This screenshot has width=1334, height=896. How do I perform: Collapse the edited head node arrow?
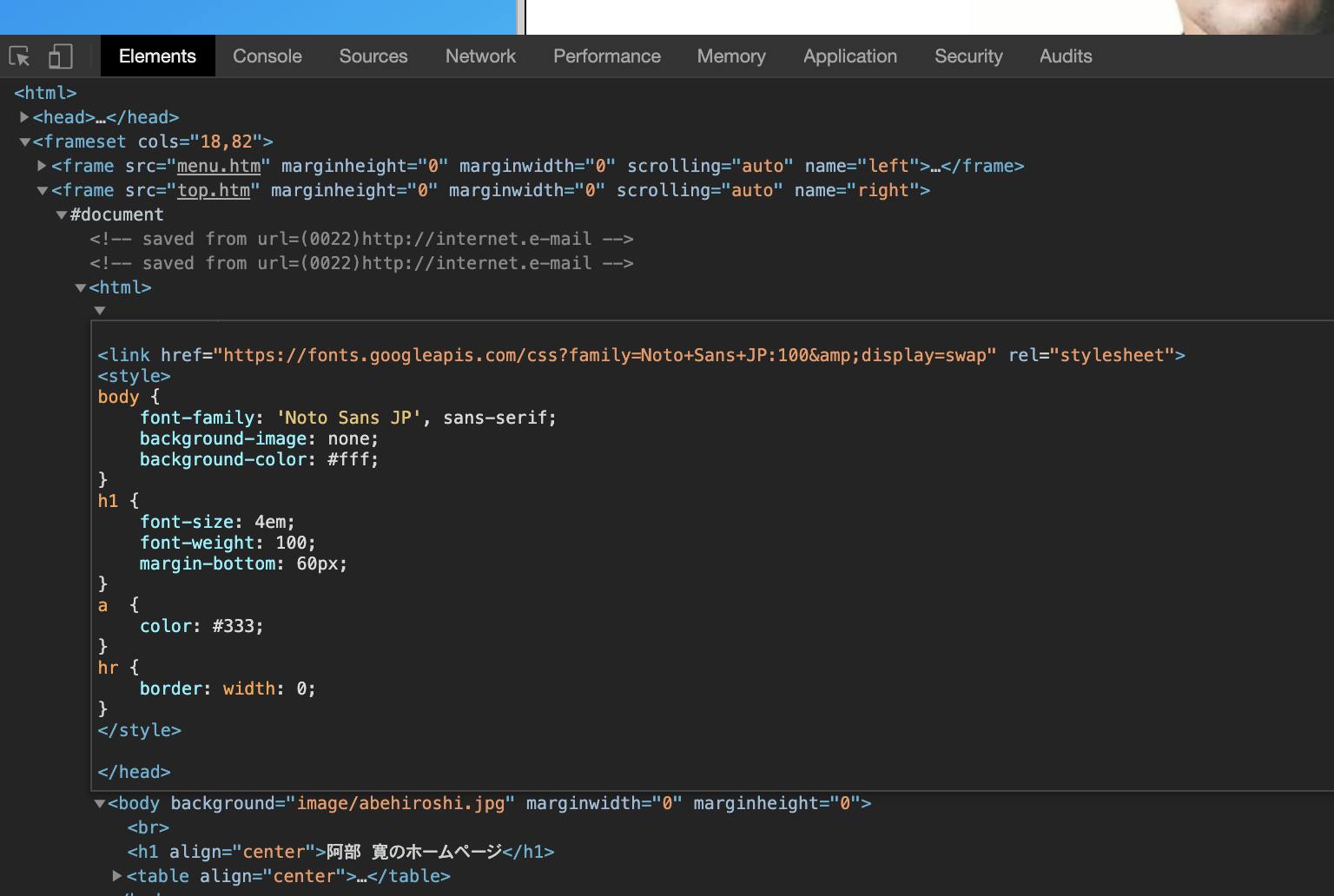click(99, 310)
